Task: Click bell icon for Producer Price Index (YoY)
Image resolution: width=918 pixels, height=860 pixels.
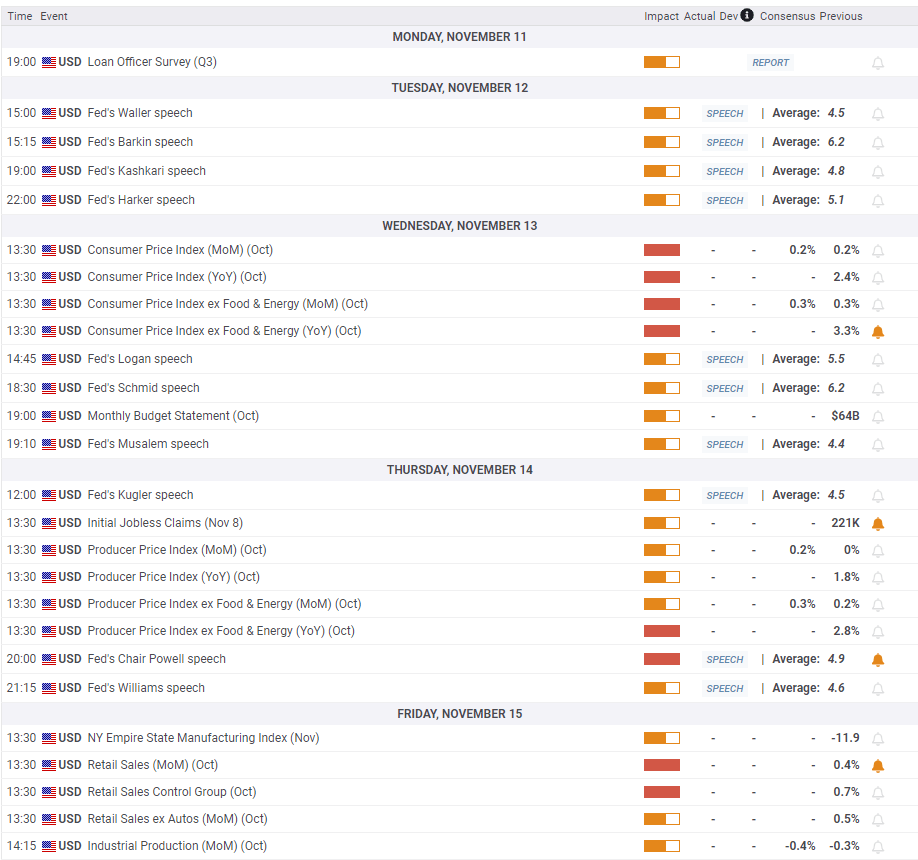Action: 878,578
